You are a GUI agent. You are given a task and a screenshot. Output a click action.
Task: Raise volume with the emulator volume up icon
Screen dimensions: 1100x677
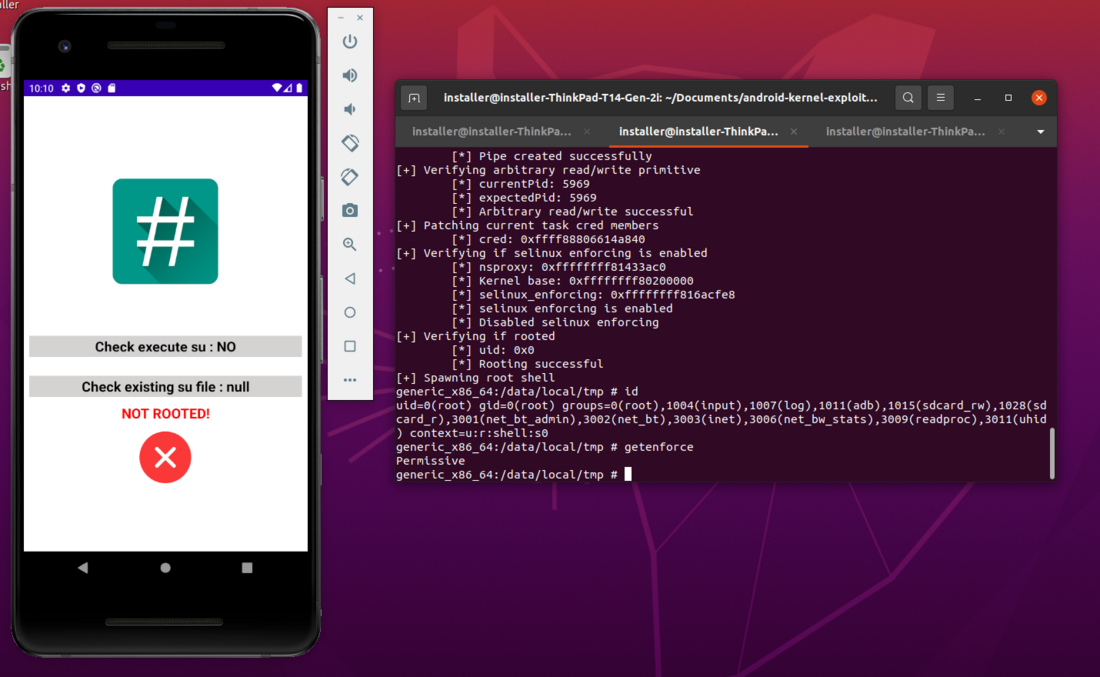point(350,75)
